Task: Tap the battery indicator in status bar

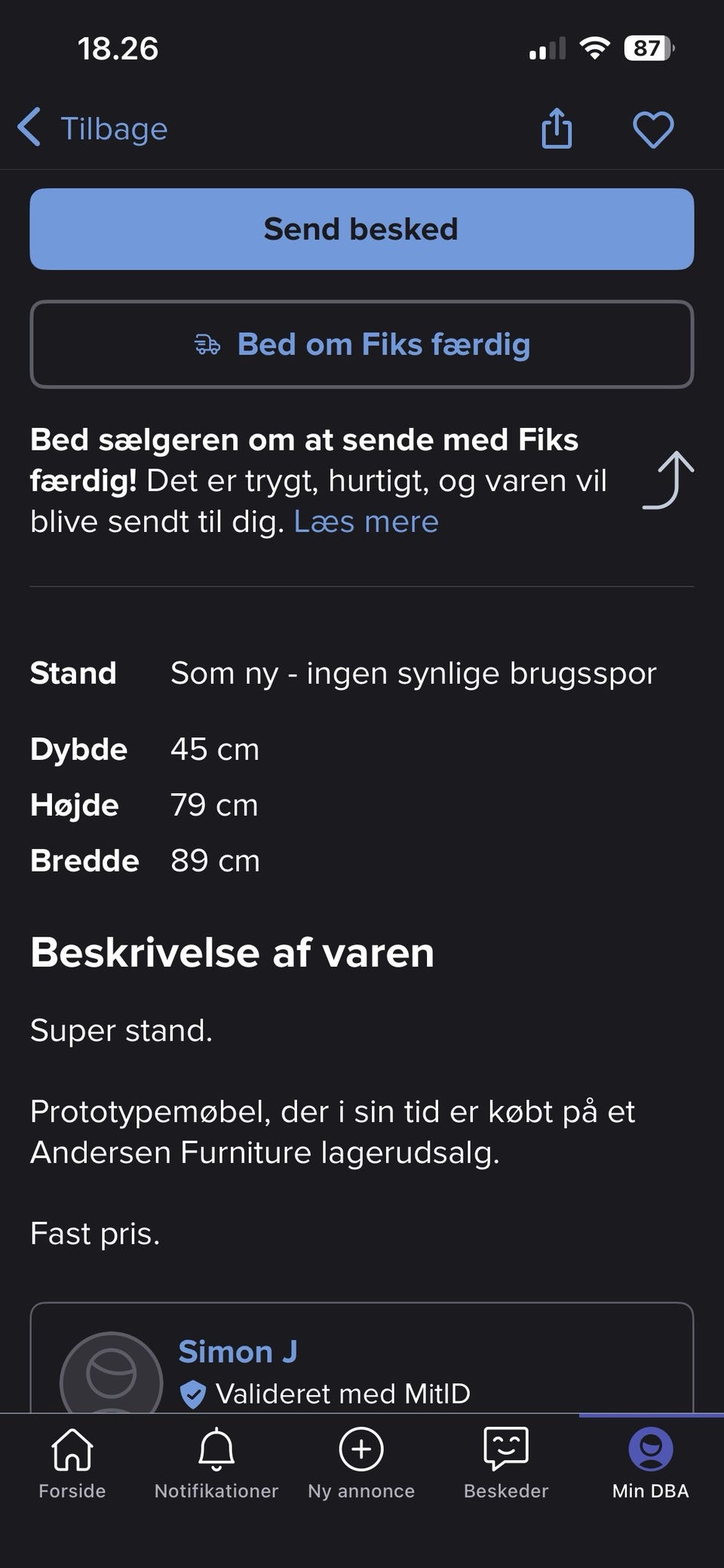Action: click(649, 49)
